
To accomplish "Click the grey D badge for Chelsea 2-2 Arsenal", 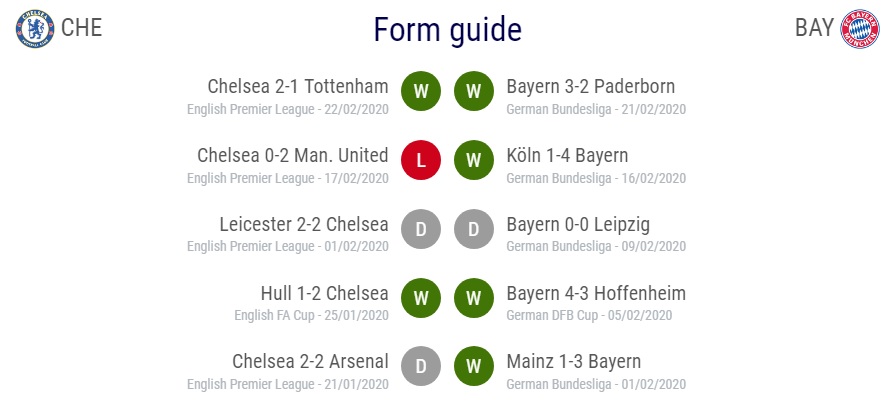I will click(x=421, y=366).
